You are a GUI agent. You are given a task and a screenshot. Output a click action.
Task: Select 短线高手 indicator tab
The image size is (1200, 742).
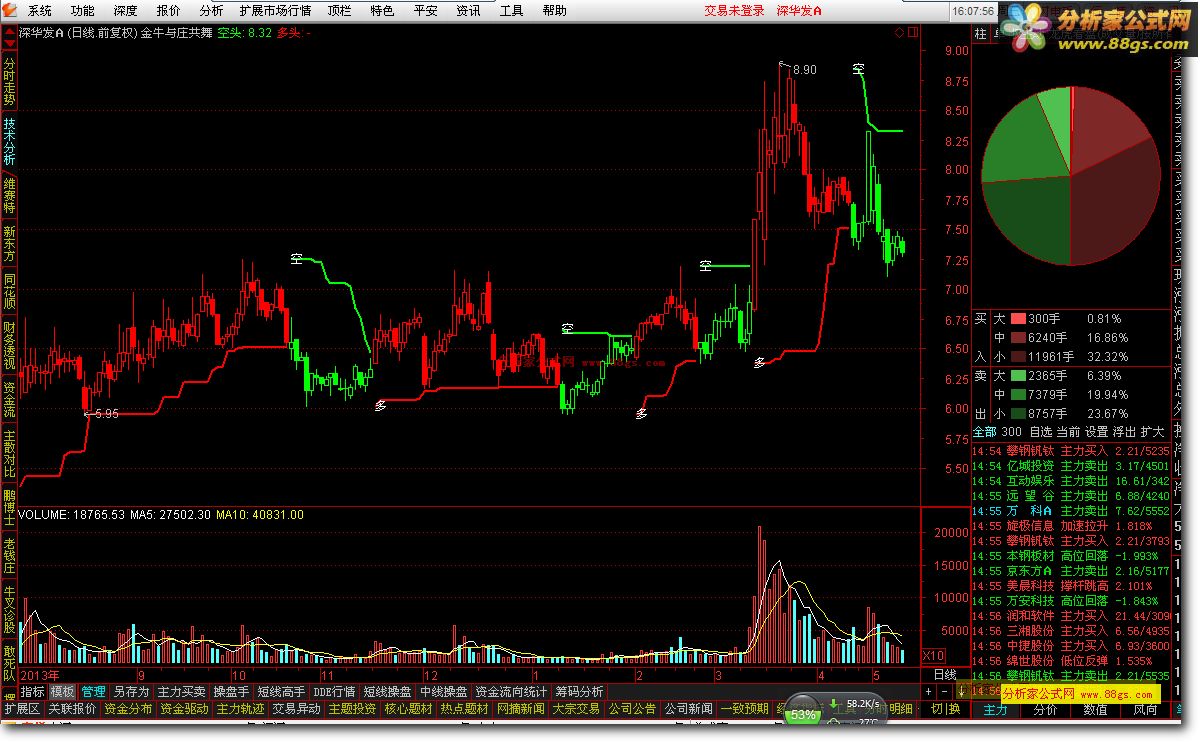tap(281, 691)
